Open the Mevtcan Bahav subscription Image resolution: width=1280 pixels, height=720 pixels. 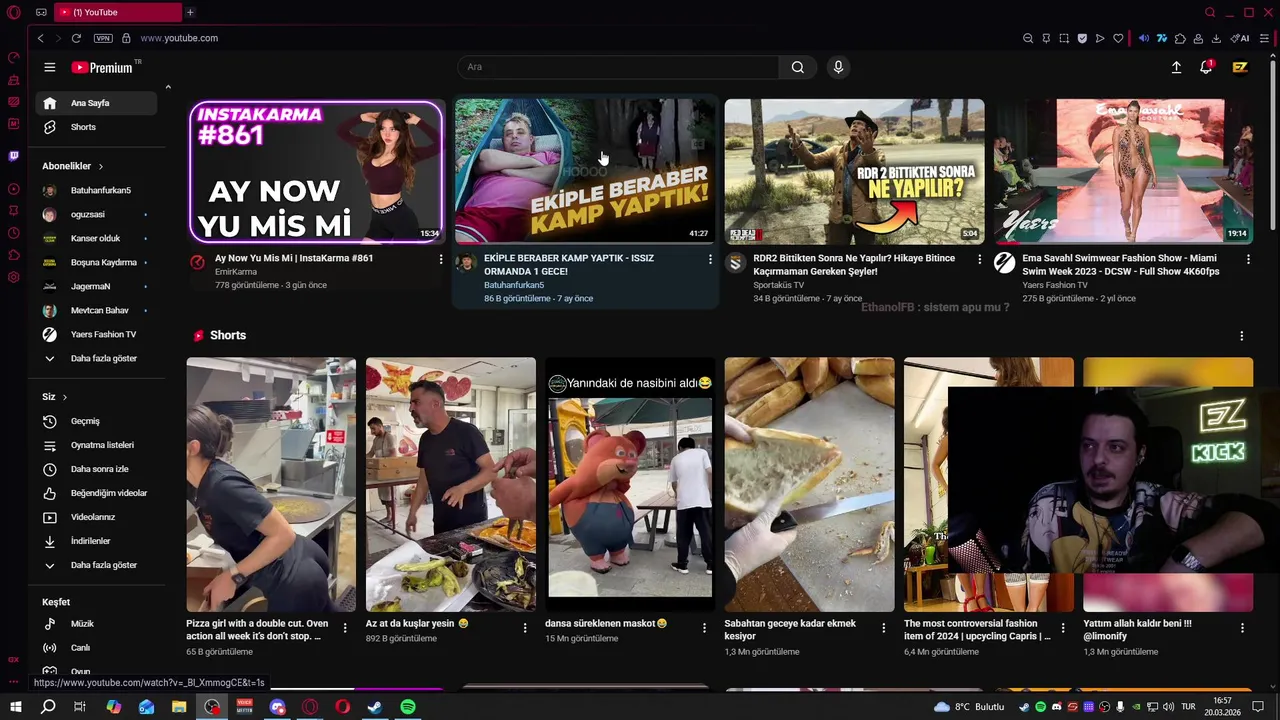[96, 310]
